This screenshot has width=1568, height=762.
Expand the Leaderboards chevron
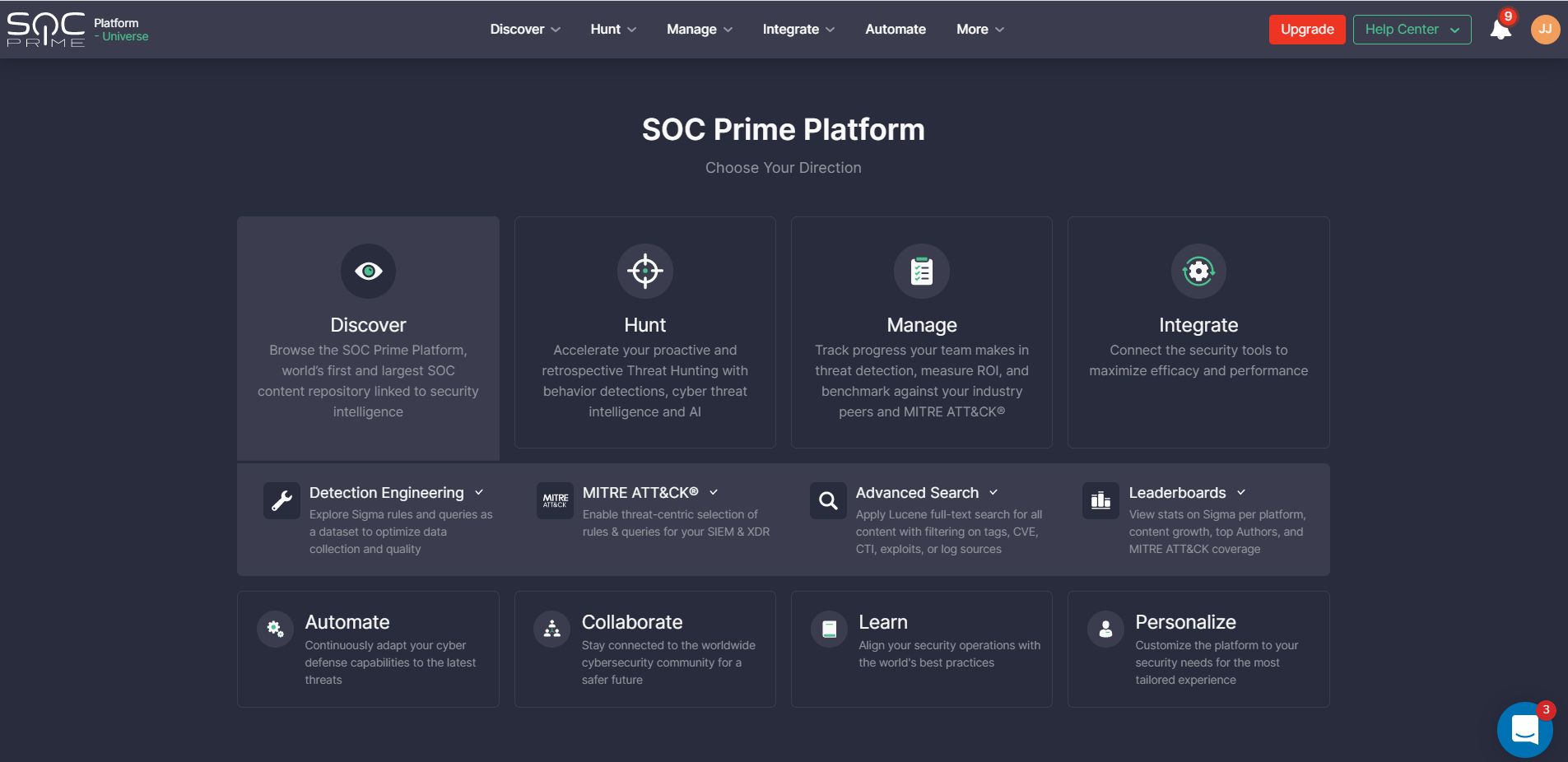click(1241, 492)
